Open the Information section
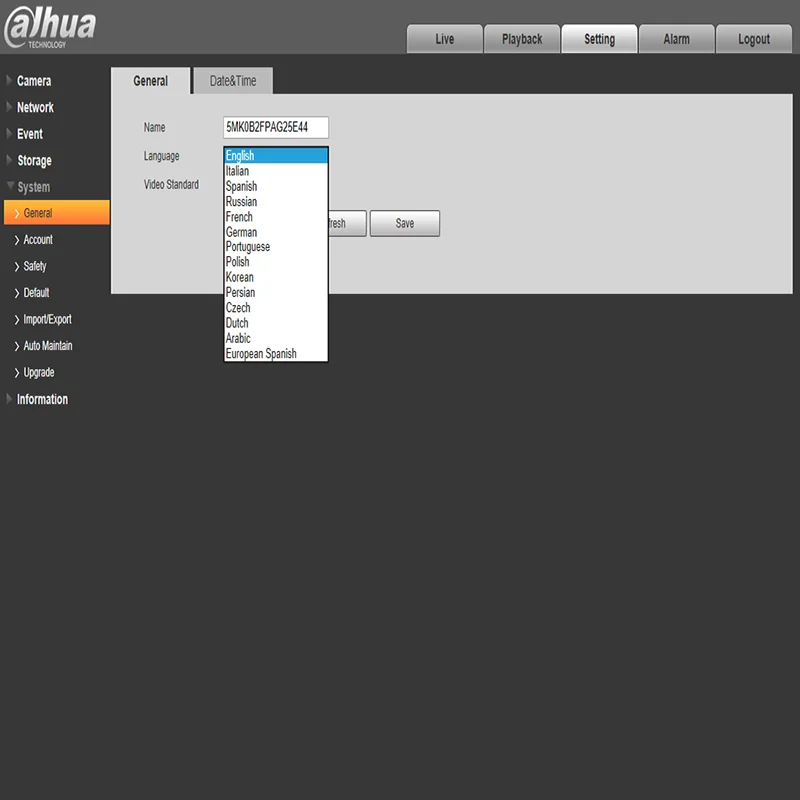 pos(42,399)
